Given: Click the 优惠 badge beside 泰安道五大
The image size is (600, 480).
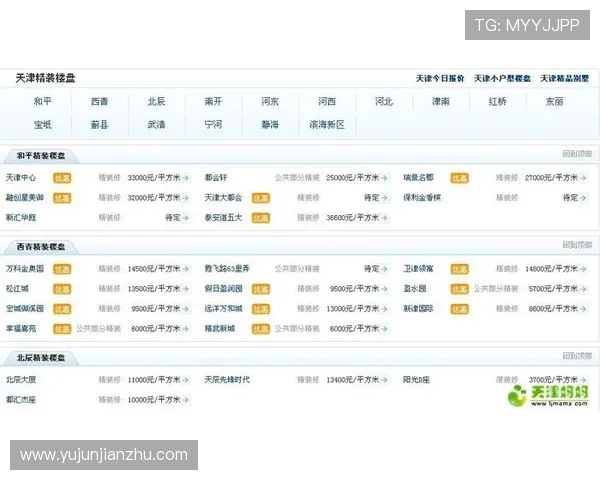Looking at the screenshot, I should tap(261, 218).
